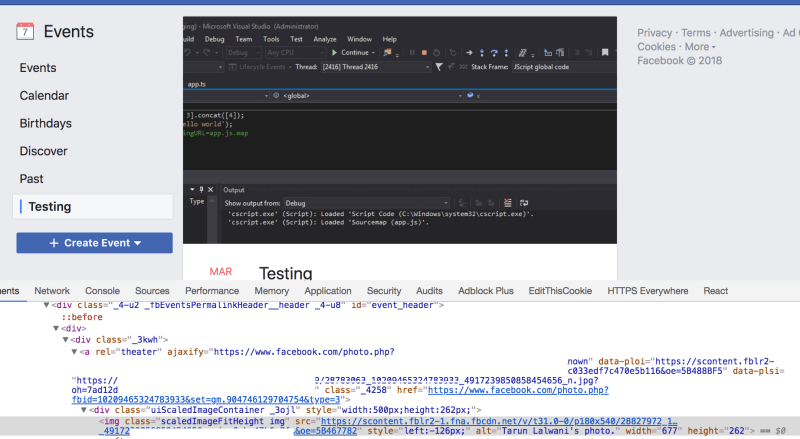Select the Application tab
Viewport: 800px width, 439px height.
tap(328, 291)
